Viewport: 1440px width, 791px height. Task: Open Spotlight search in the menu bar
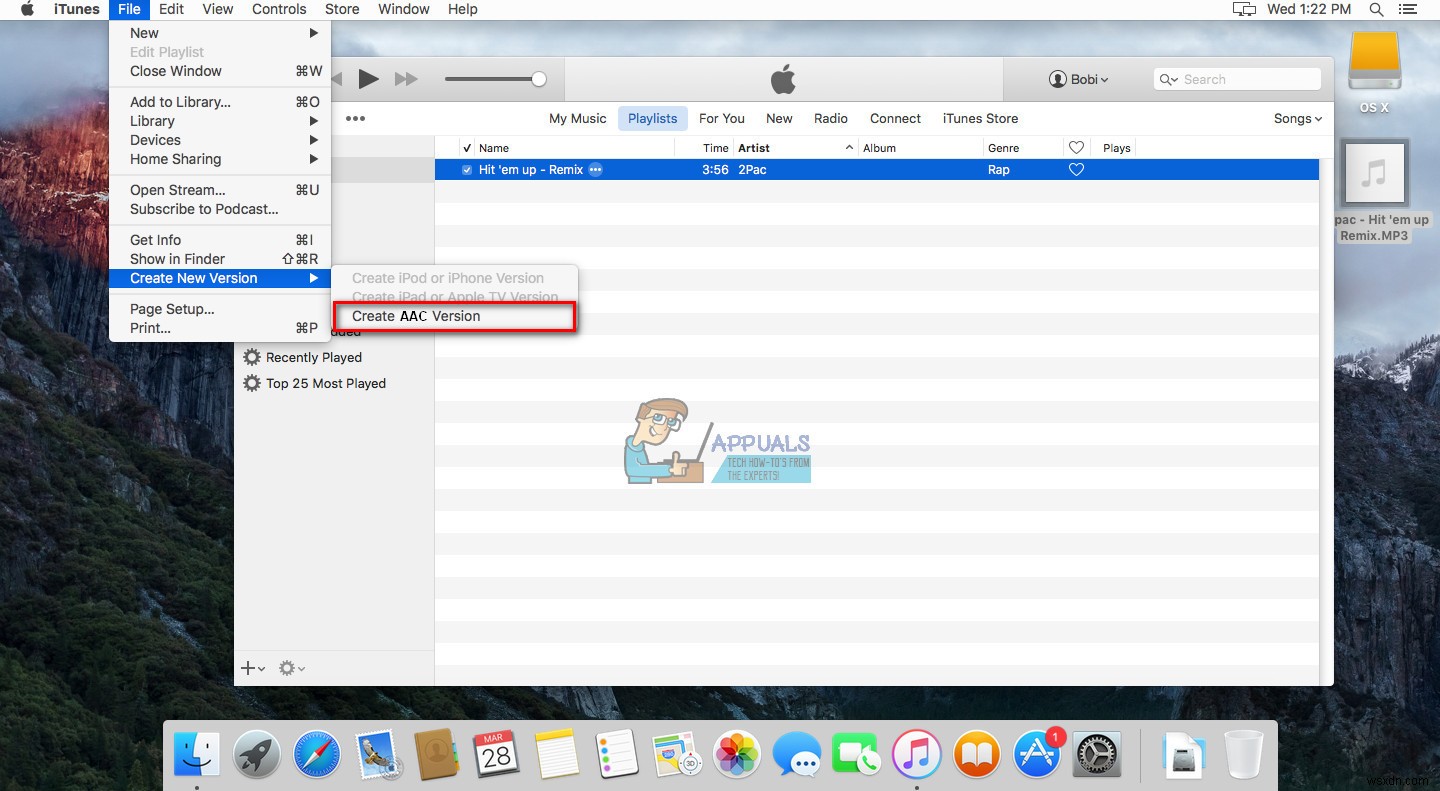coord(1376,9)
